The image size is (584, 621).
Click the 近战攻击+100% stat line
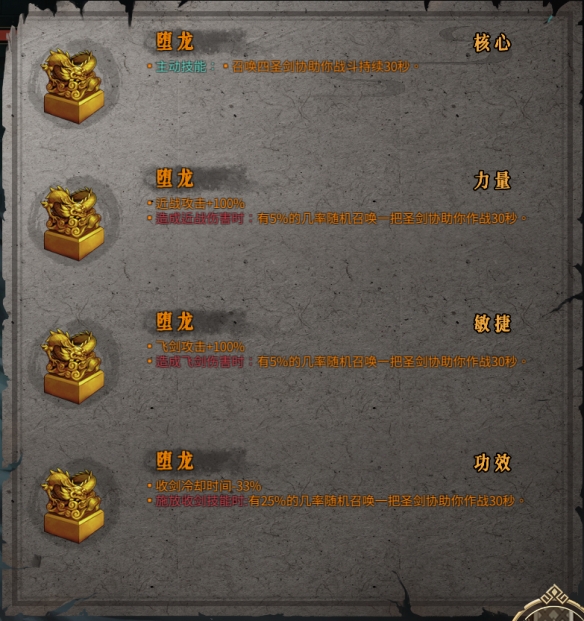[x=200, y=204]
